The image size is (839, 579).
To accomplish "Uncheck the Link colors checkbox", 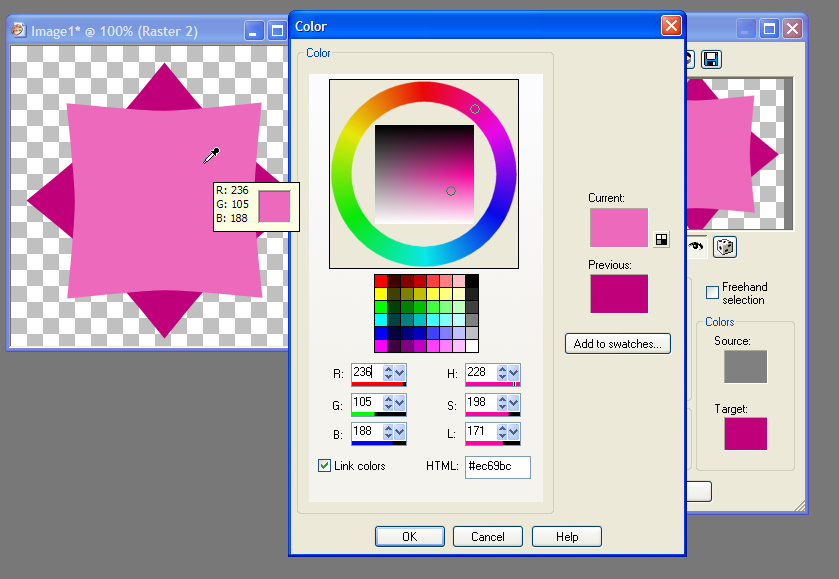I will point(324,465).
